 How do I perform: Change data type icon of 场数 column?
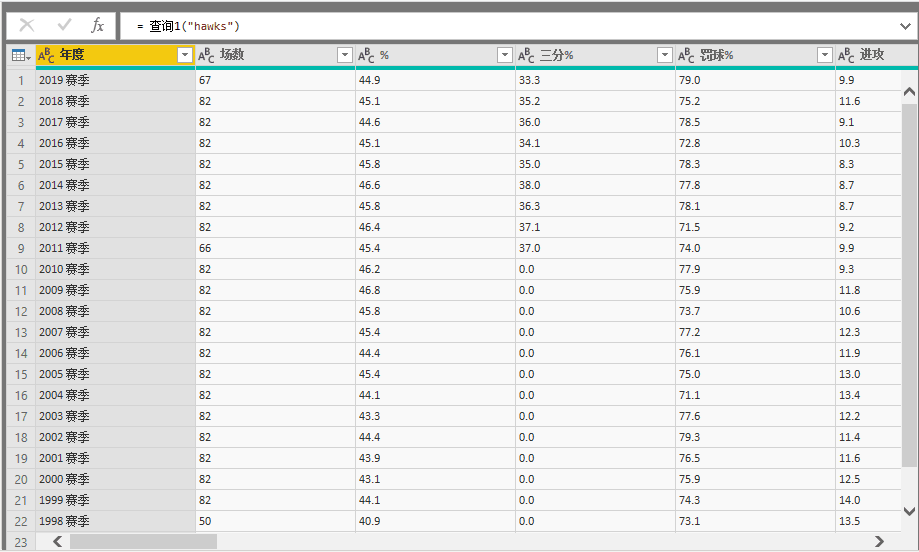pyautogui.click(x=206, y=56)
